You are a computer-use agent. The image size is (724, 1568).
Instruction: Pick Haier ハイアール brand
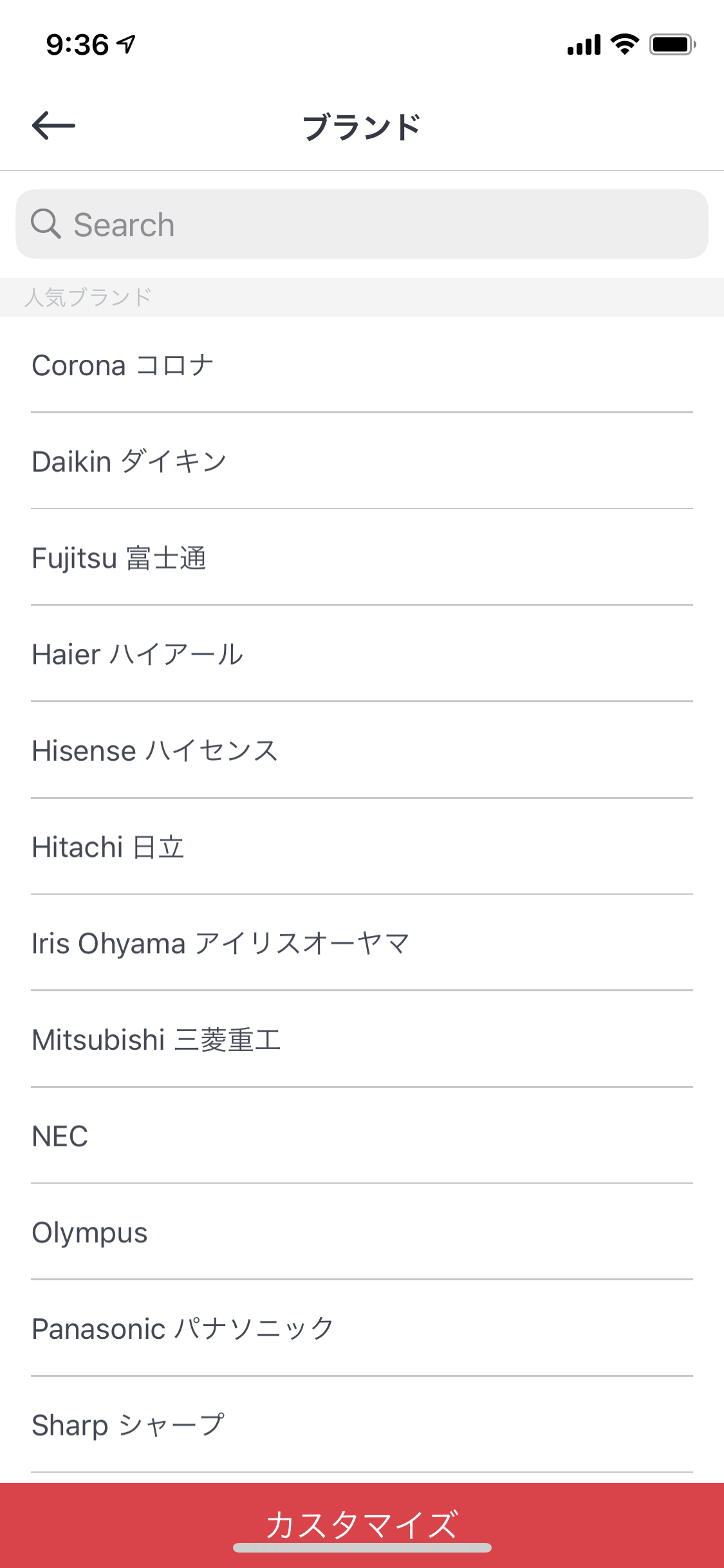(x=137, y=655)
